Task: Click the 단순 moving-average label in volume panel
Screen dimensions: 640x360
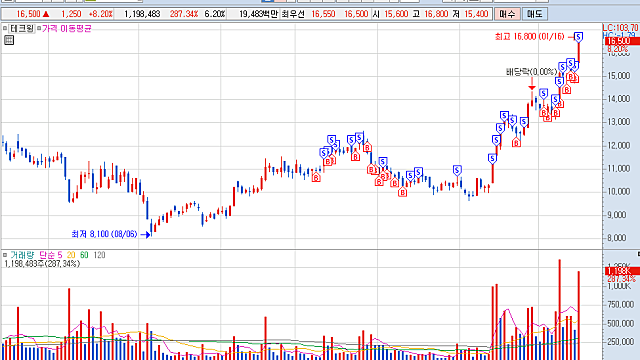Action: 47,255
